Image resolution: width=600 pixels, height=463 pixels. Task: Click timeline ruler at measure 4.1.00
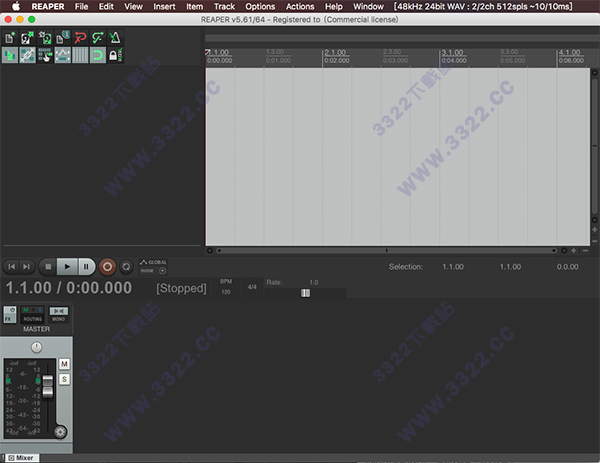point(570,52)
